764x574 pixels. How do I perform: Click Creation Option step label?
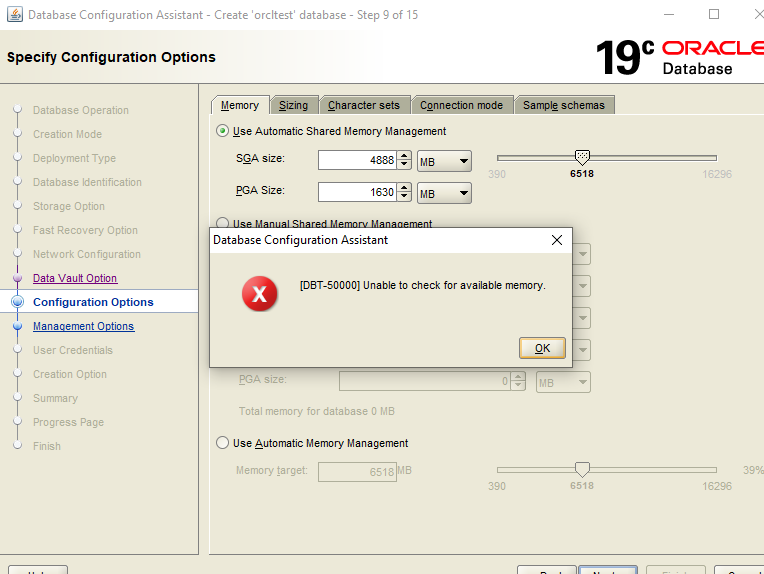[70, 374]
